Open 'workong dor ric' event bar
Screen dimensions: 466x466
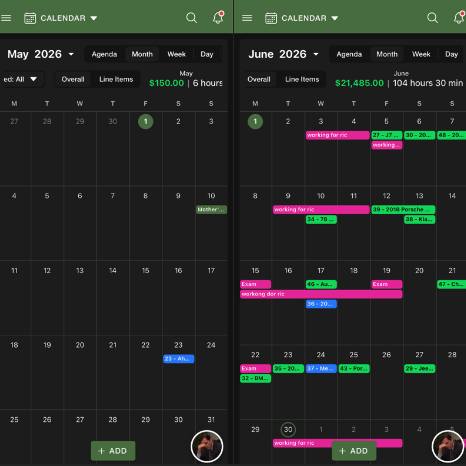(x=321, y=294)
